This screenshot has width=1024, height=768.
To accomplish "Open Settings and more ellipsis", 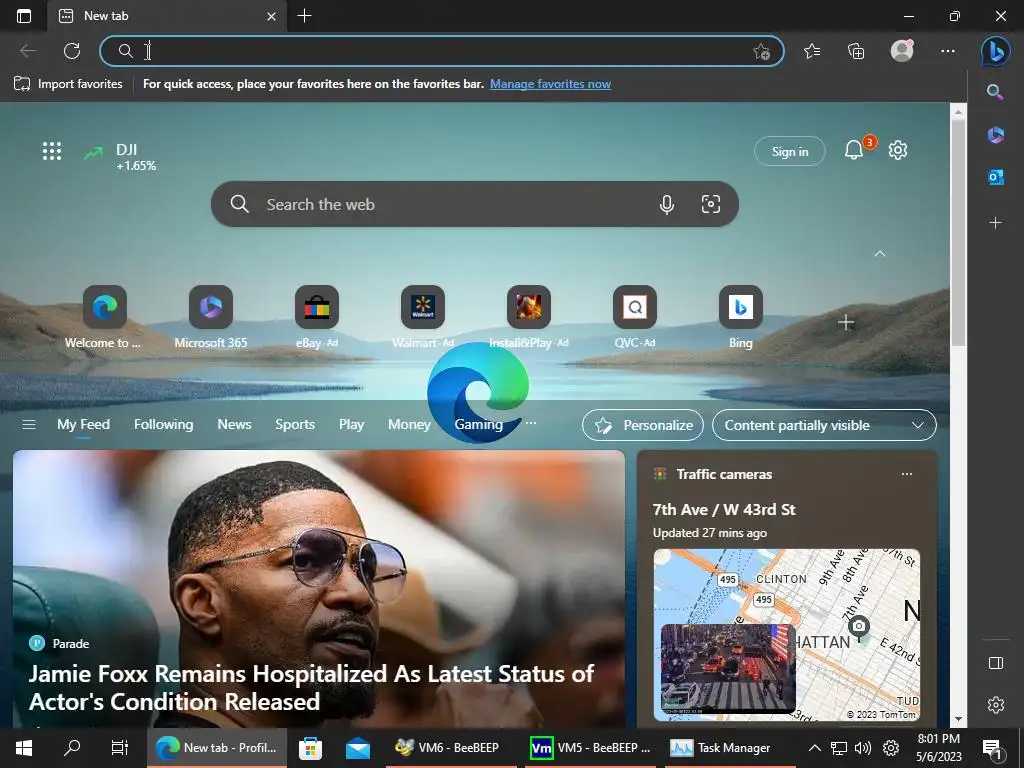I will (948, 51).
